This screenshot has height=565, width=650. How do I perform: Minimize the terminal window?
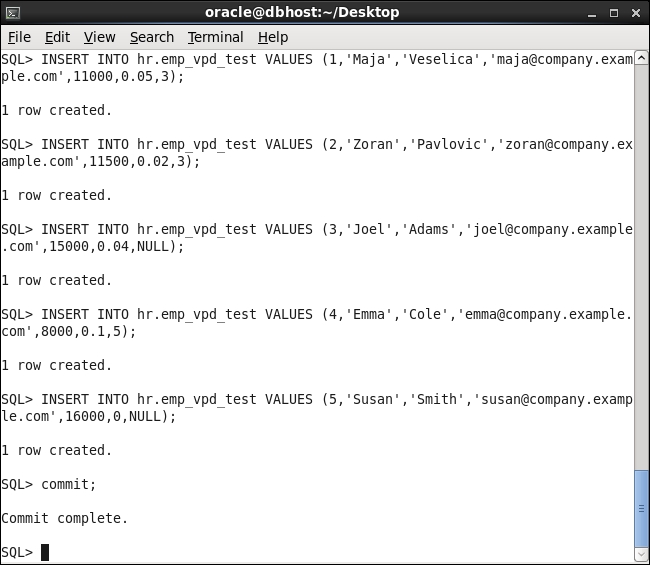[592, 13]
